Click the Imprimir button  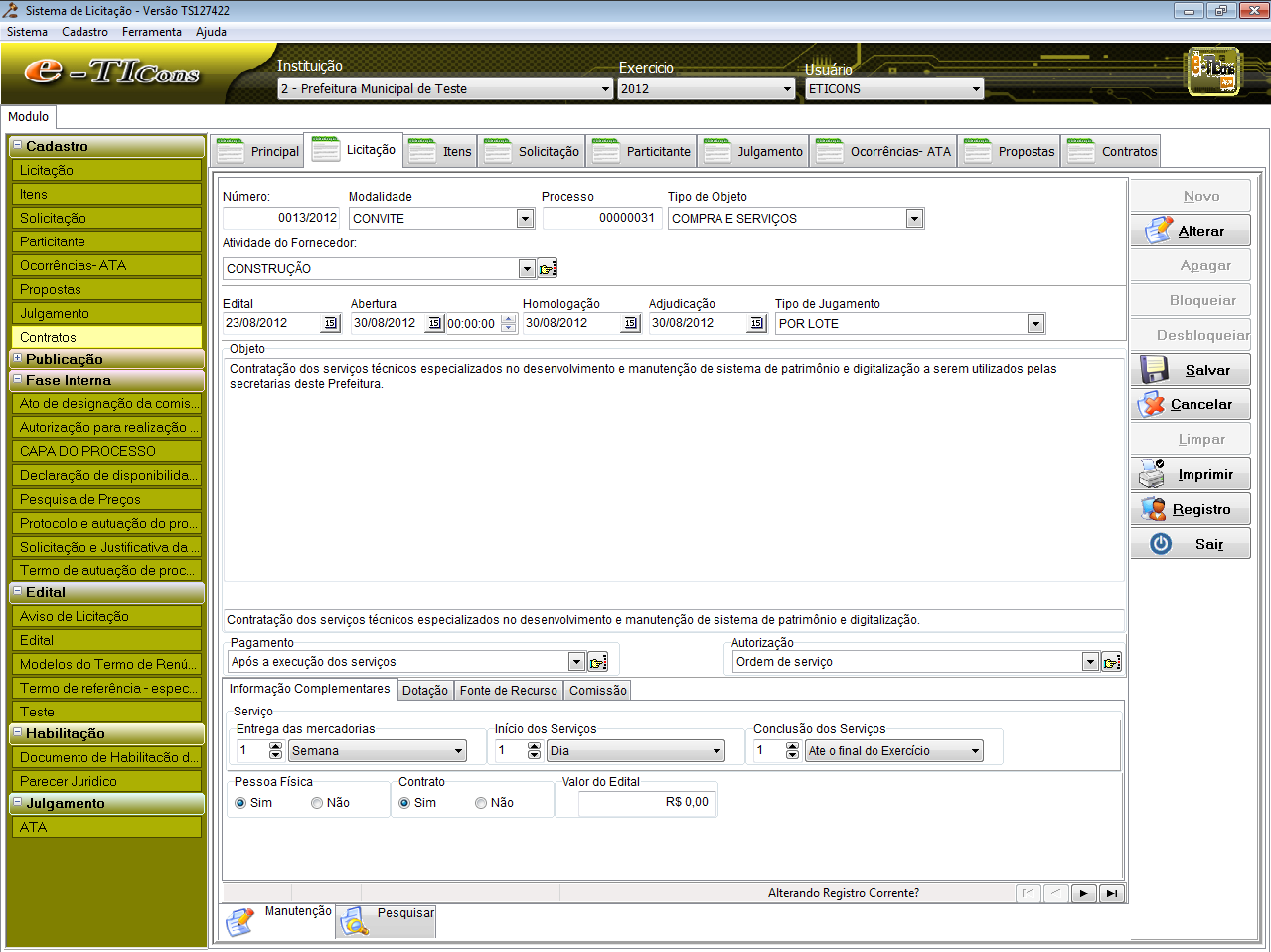click(x=1191, y=475)
